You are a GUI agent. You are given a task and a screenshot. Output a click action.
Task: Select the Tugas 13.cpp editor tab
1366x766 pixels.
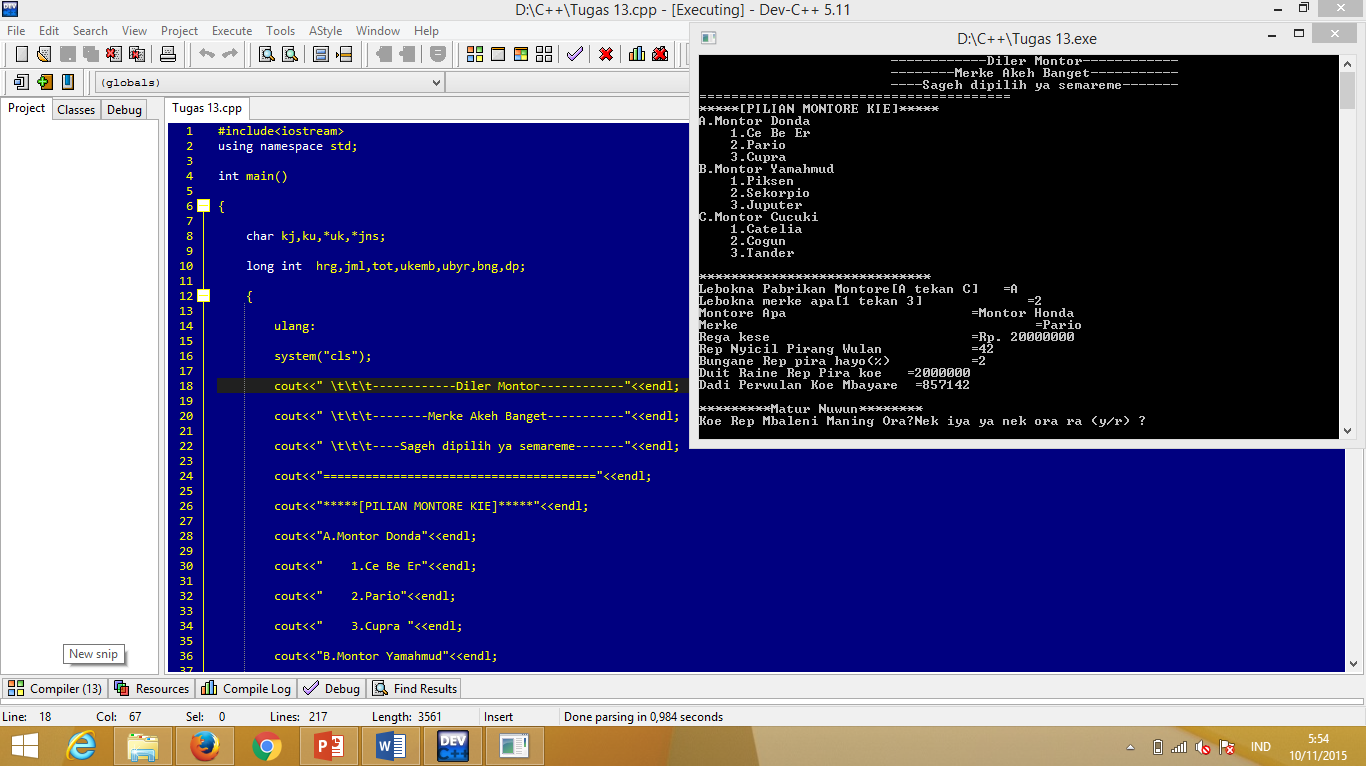[x=207, y=109]
